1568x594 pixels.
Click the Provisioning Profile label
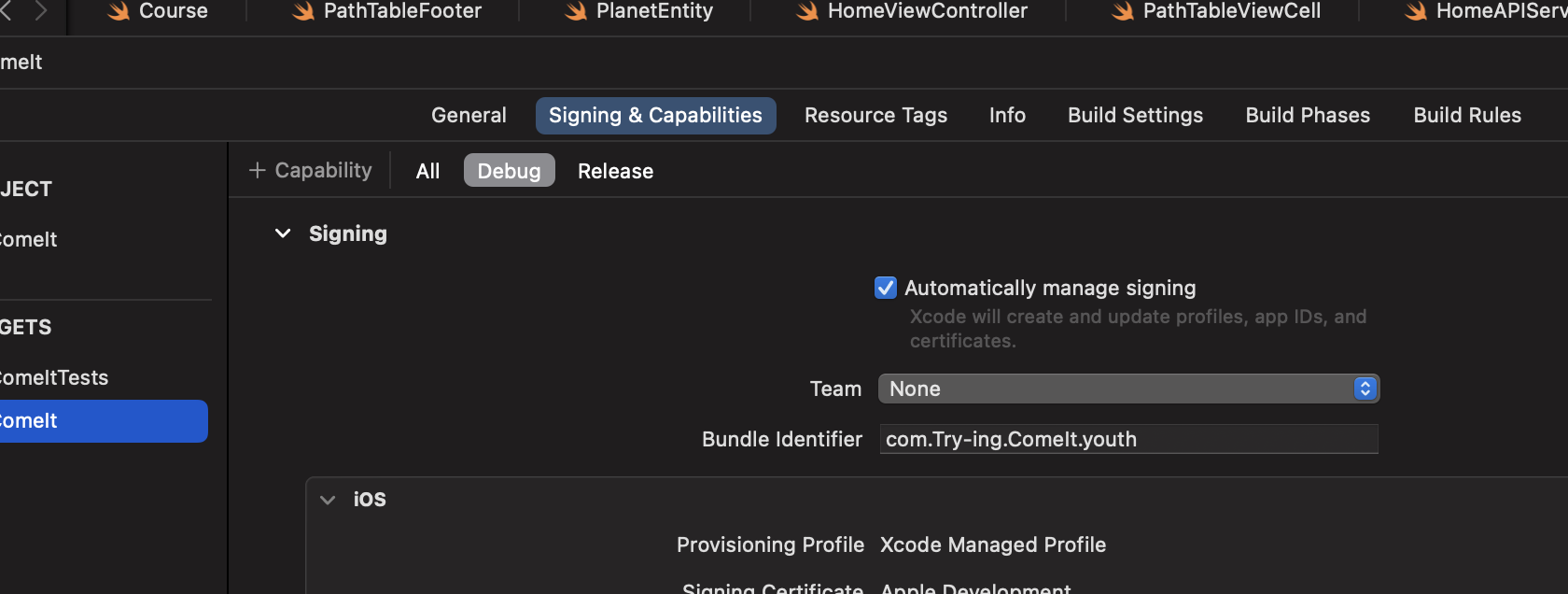tap(770, 544)
